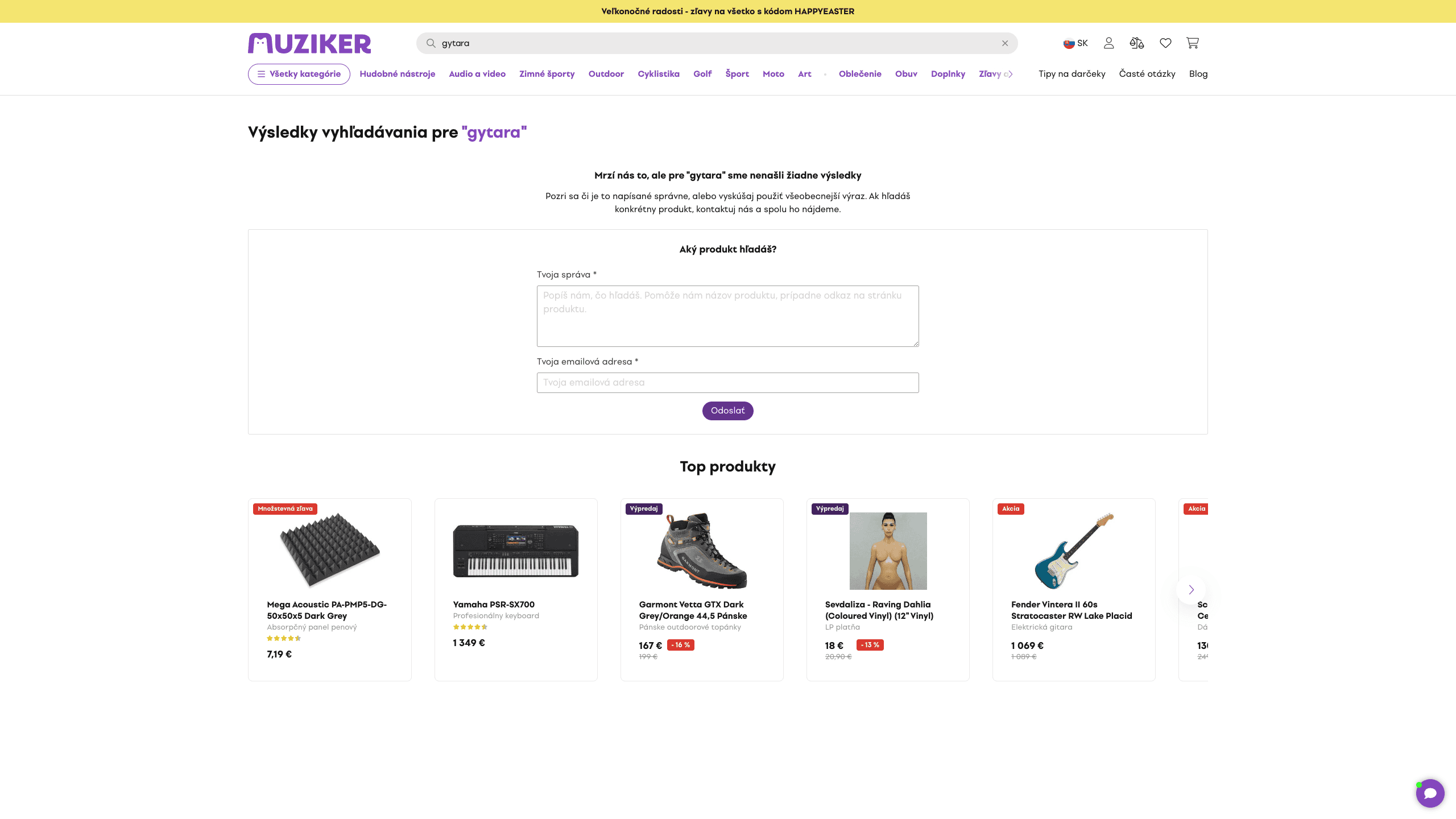Open the chat bubble widget

(1430, 793)
